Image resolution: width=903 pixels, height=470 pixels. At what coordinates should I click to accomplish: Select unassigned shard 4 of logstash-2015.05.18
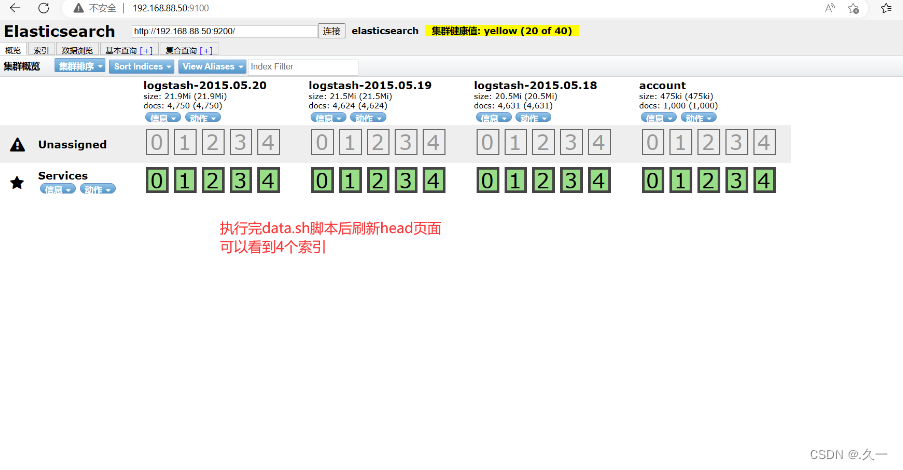(x=599, y=142)
